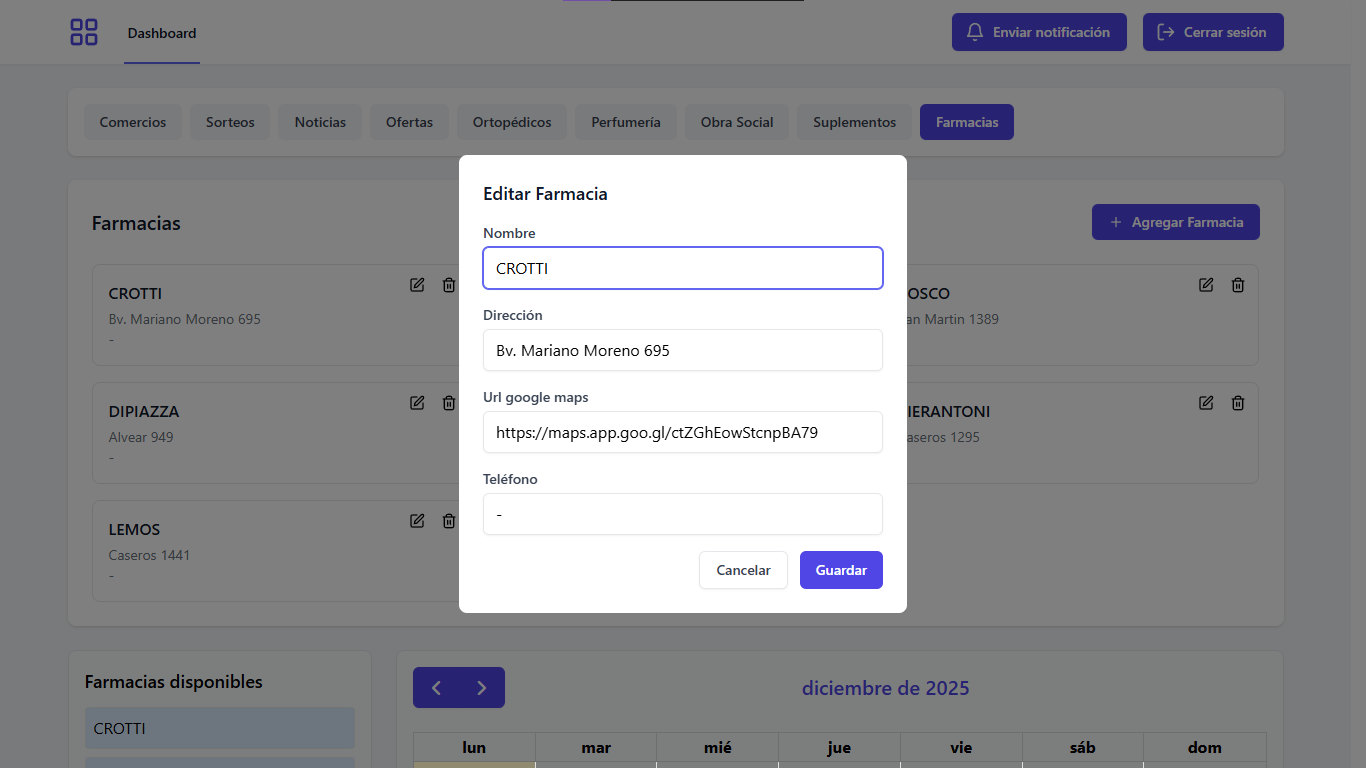Focus the Url google maps field
Image resolution: width=1366 pixels, height=768 pixels.
click(x=683, y=433)
